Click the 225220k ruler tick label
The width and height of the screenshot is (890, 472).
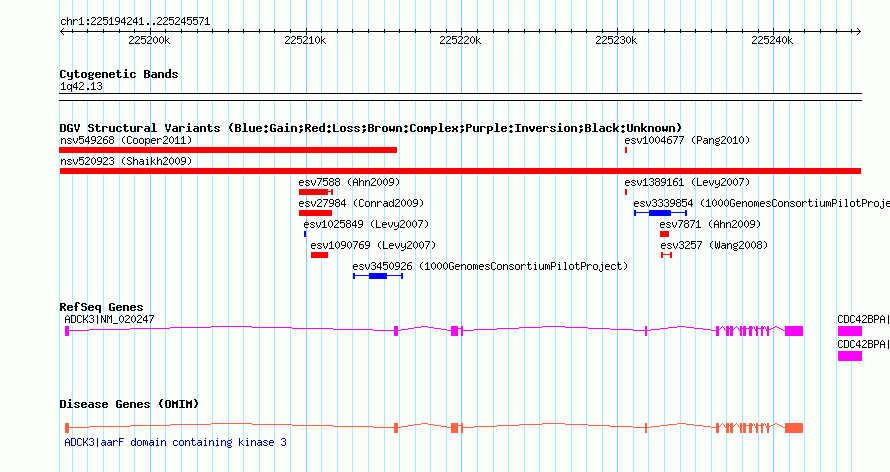pyautogui.click(x=460, y=40)
